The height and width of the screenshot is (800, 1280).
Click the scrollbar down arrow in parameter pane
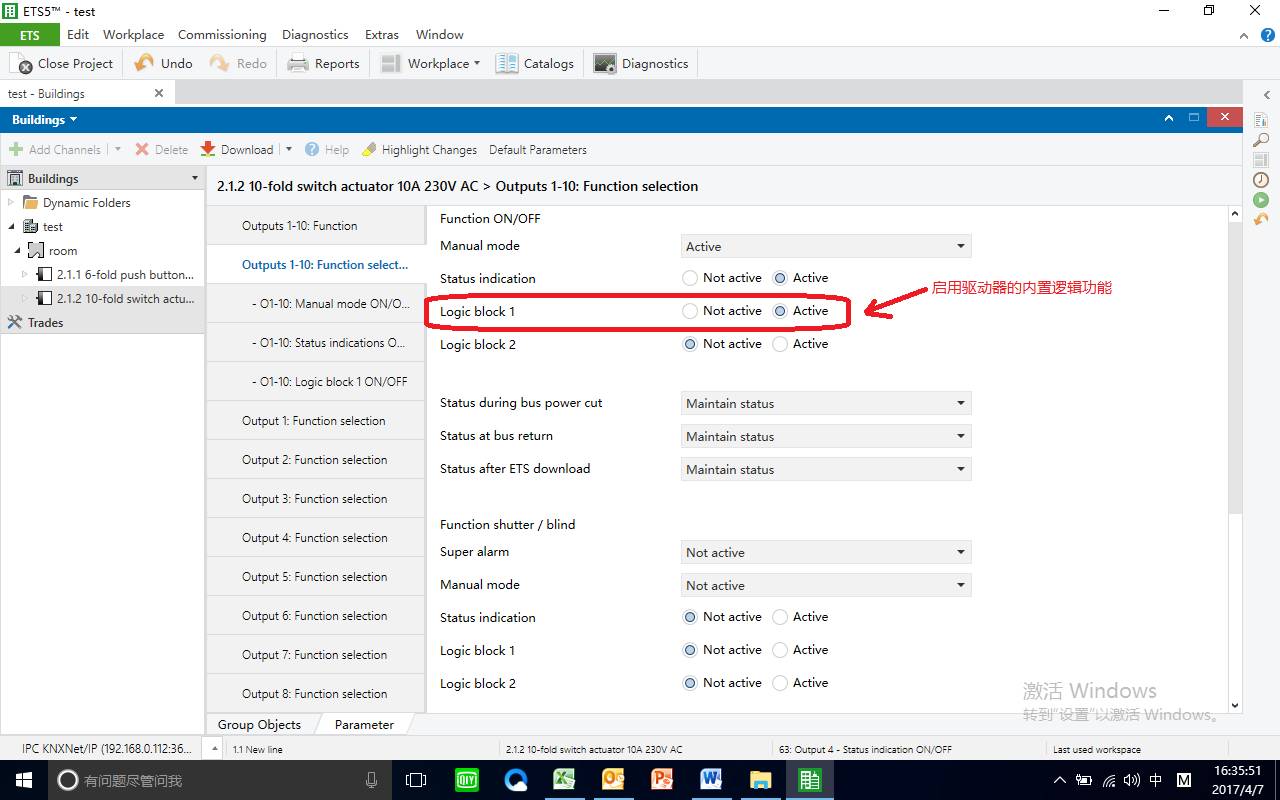tap(1234, 705)
